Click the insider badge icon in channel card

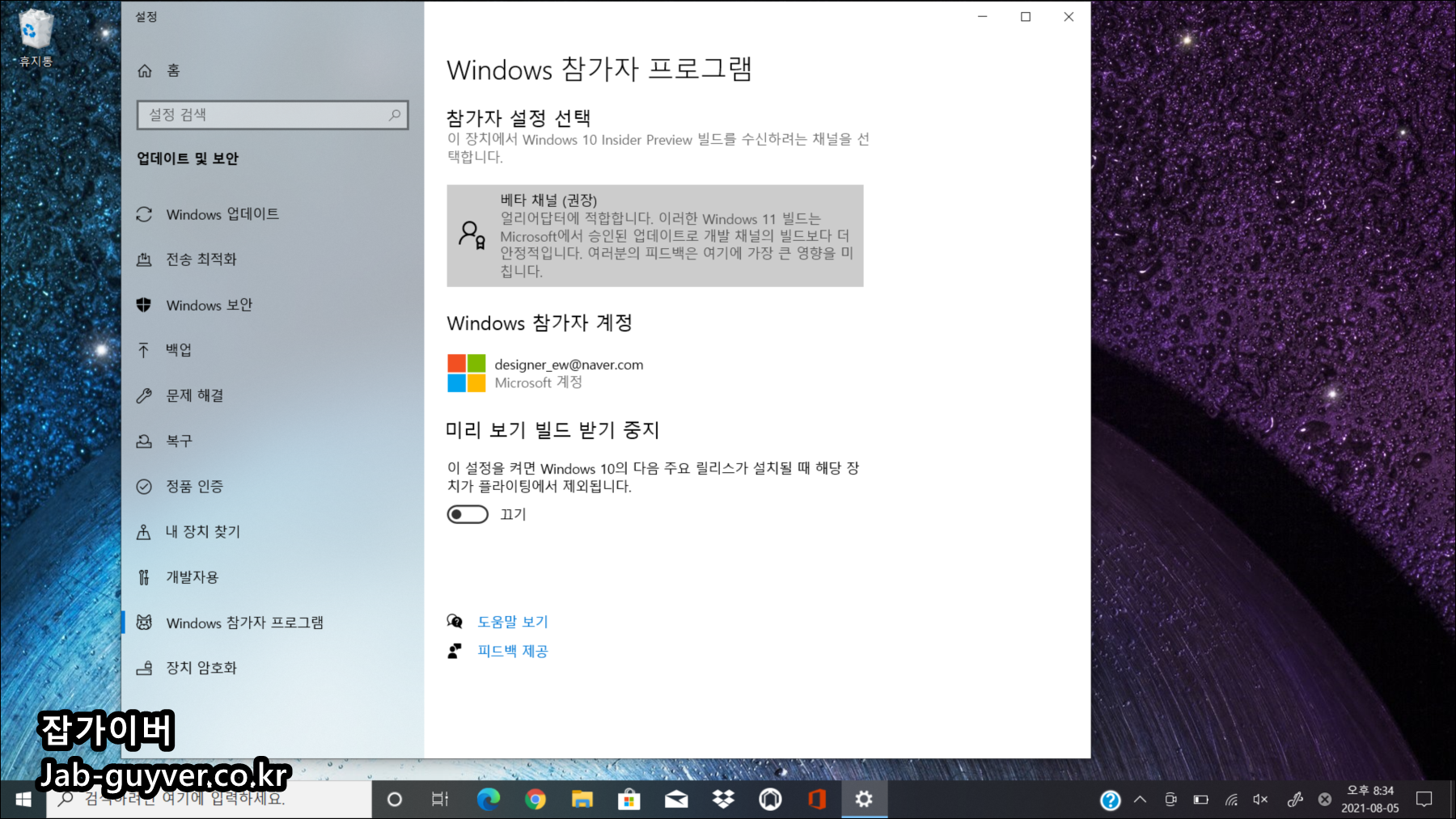472,235
